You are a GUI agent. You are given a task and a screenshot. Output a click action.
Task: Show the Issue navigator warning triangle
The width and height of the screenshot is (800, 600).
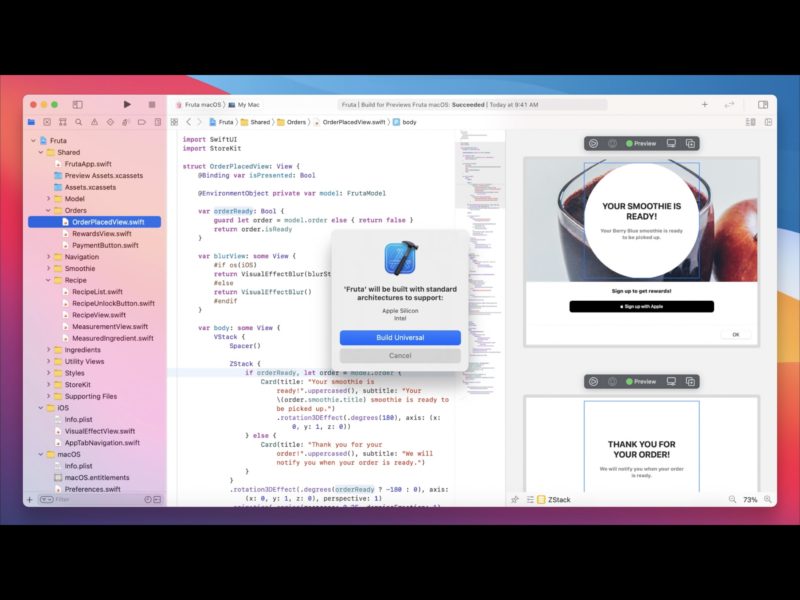tap(94, 122)
